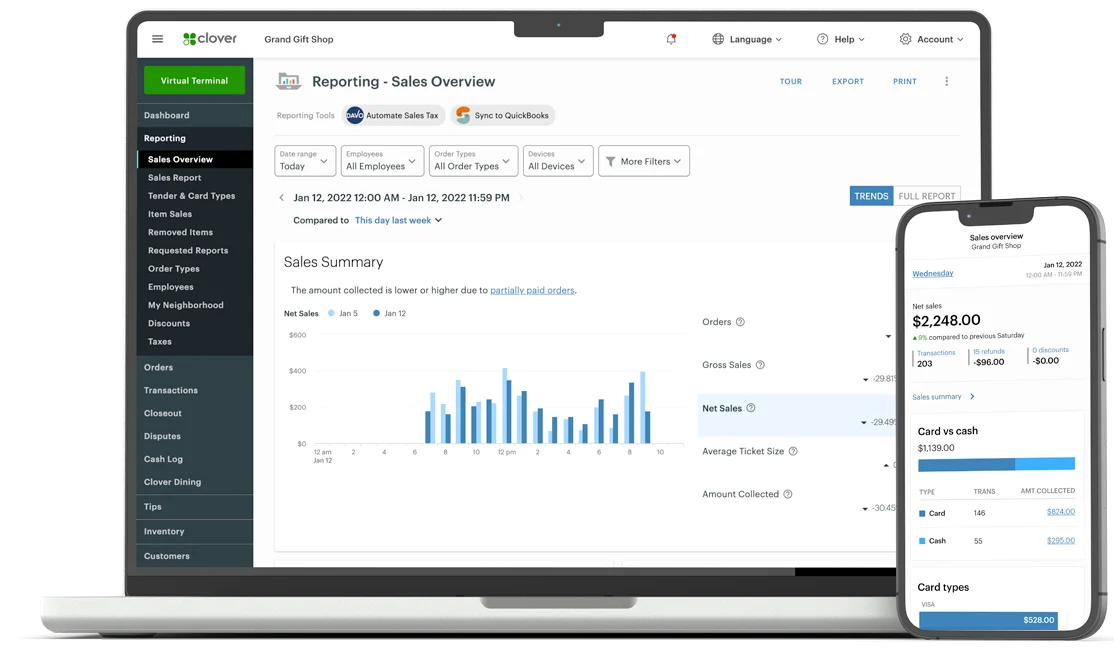1114x650 pixels.
Task: Switch to the FULL REPORT view
Action: [x=926, y=196]
